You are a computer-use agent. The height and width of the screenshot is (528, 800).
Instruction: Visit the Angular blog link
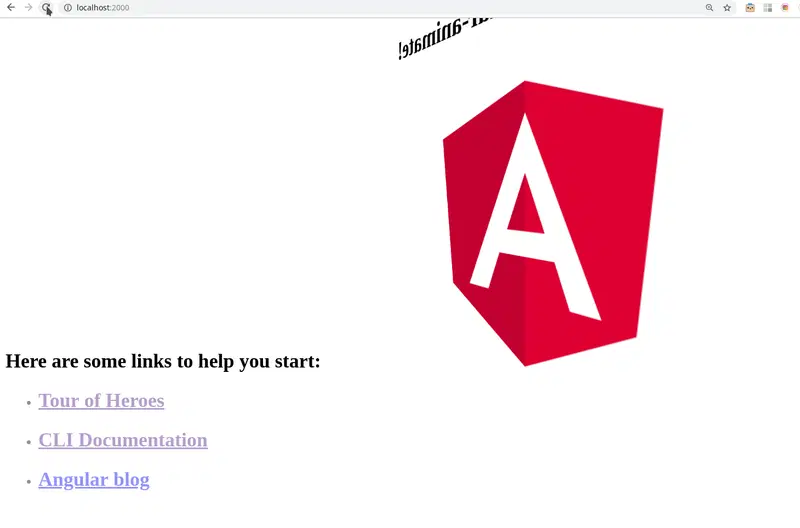(94, 480)
